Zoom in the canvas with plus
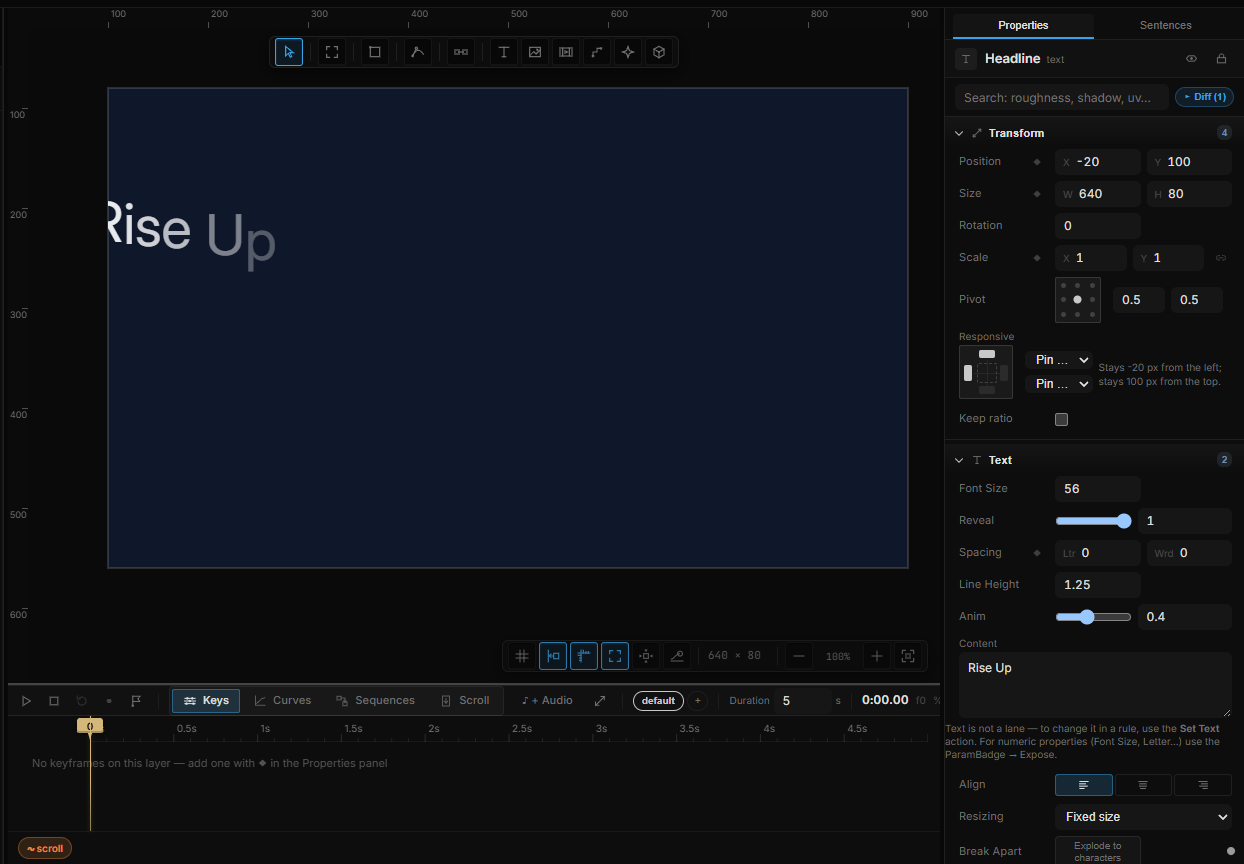 pos(877,656)
